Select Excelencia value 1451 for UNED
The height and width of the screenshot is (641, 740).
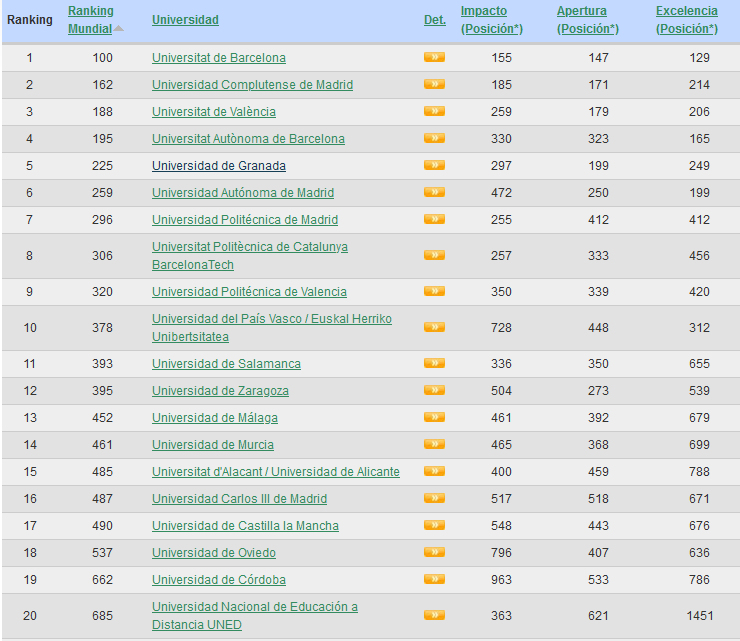(x=699, y=616)
